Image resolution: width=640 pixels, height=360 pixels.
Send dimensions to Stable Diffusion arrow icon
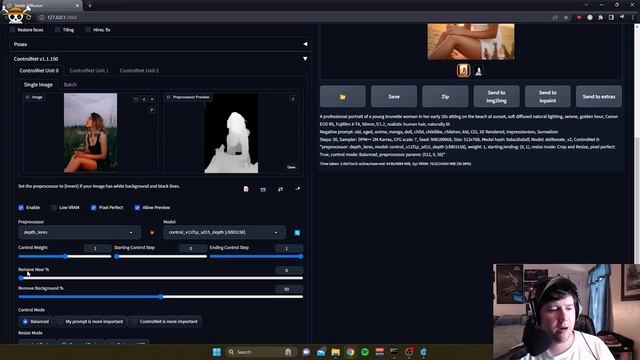pyautogui.click(x=298, y=189)
